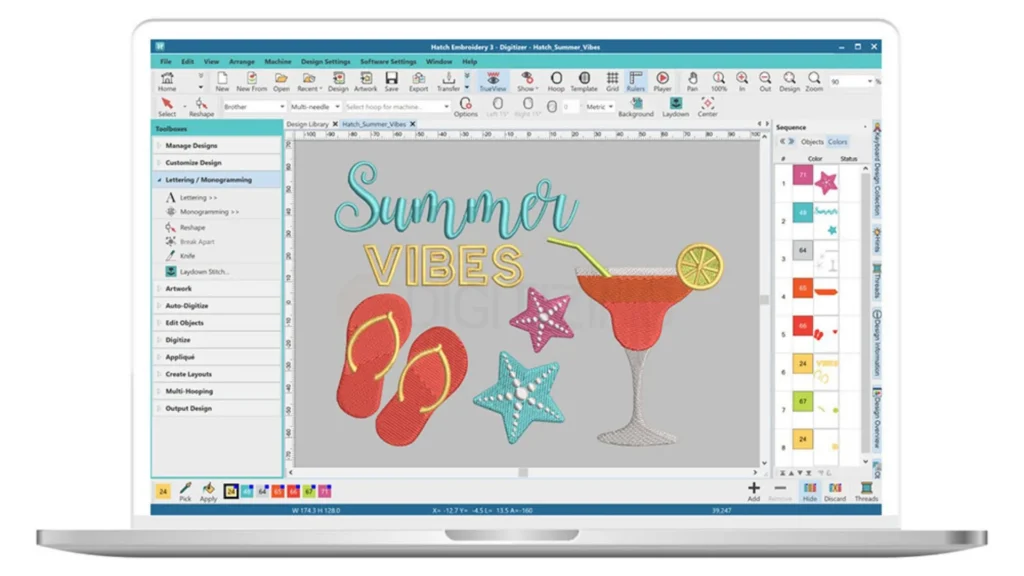Launch the stitch Player

pyautogui.click(x=662, y=82)
